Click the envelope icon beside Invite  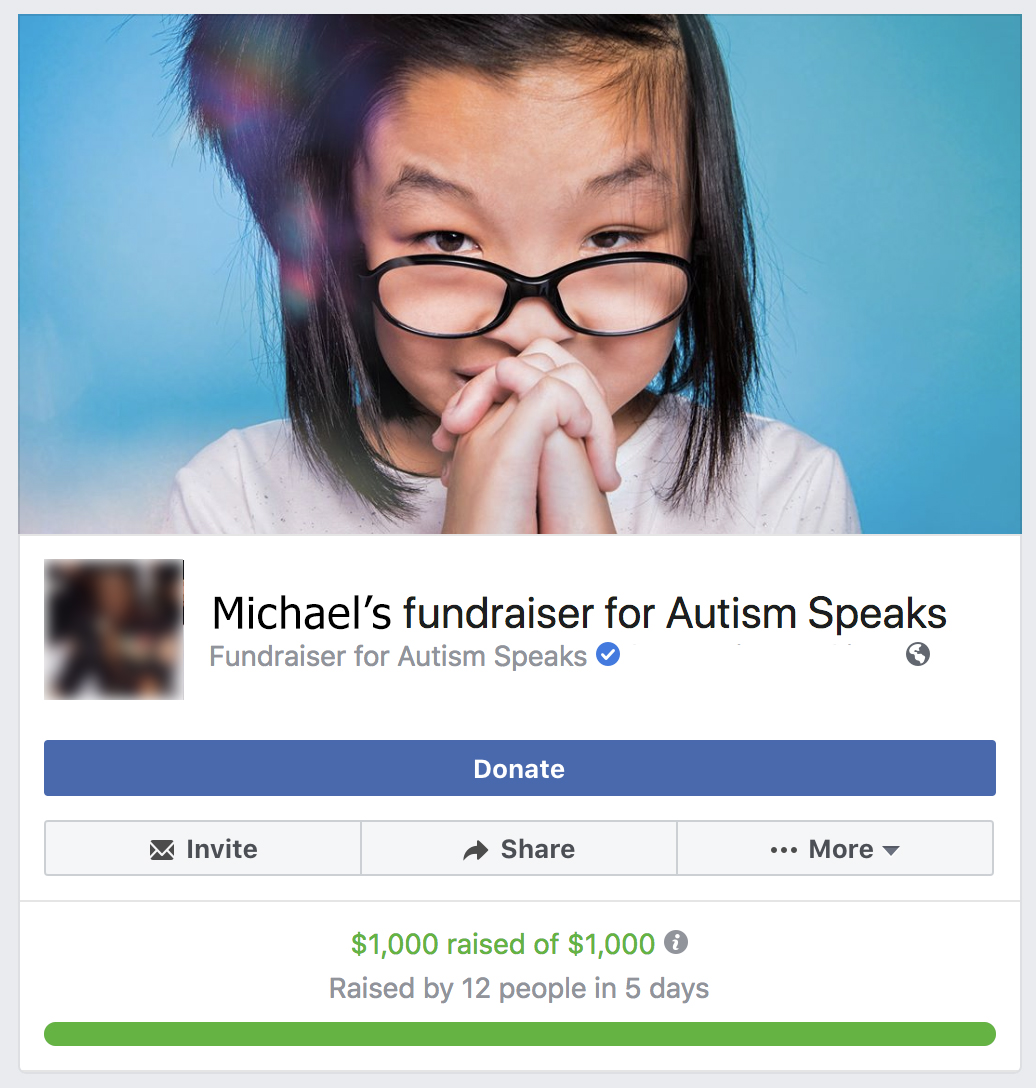162,849
